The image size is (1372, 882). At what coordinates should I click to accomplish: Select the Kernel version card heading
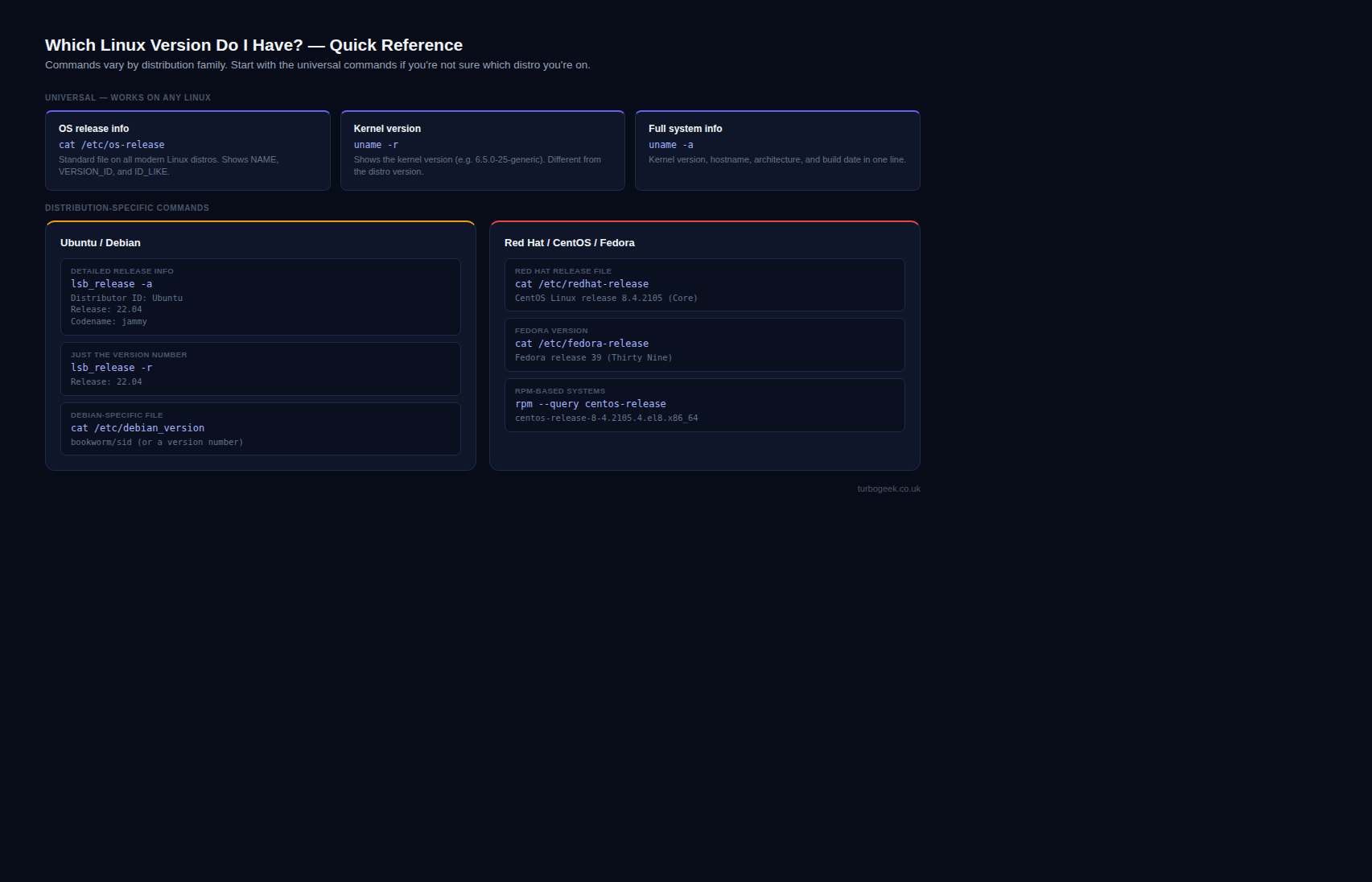[x=387, y=129]
